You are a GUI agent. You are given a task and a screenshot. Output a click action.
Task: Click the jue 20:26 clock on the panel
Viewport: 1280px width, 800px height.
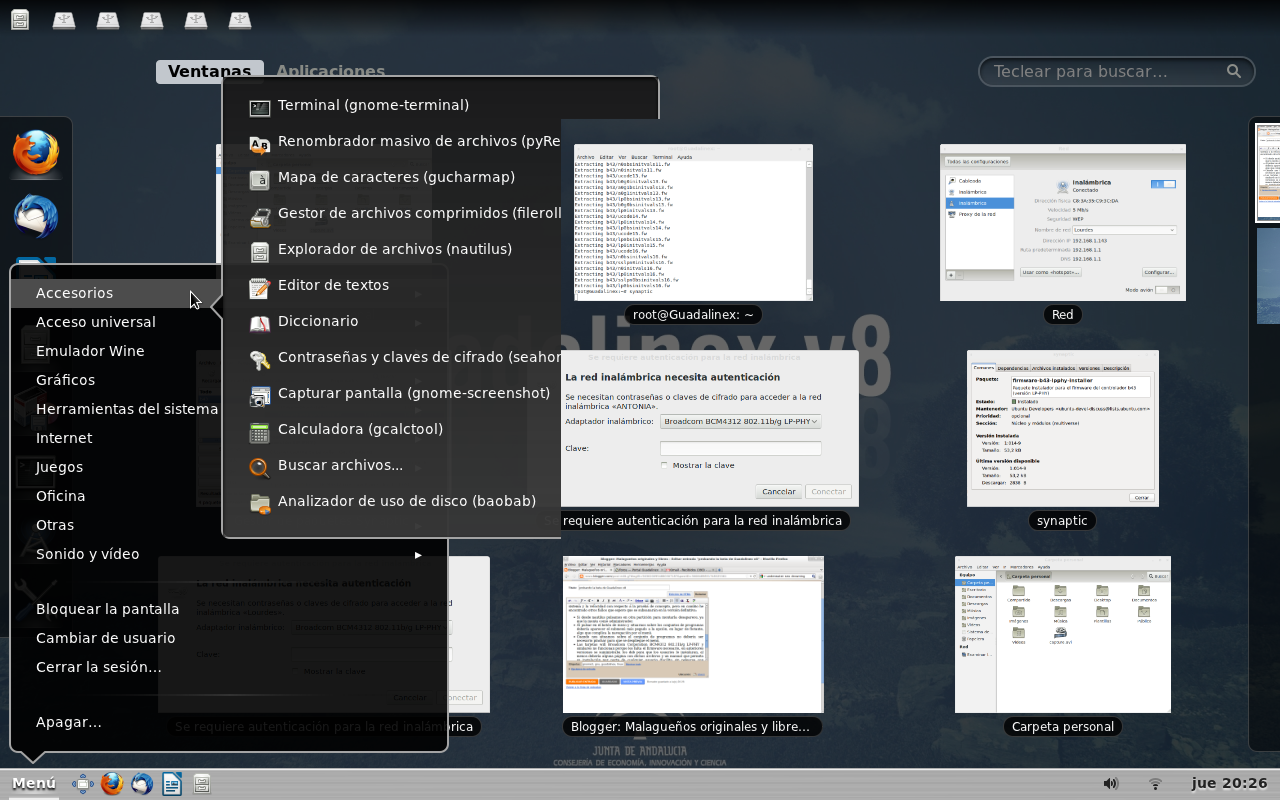click(1229, 784)
